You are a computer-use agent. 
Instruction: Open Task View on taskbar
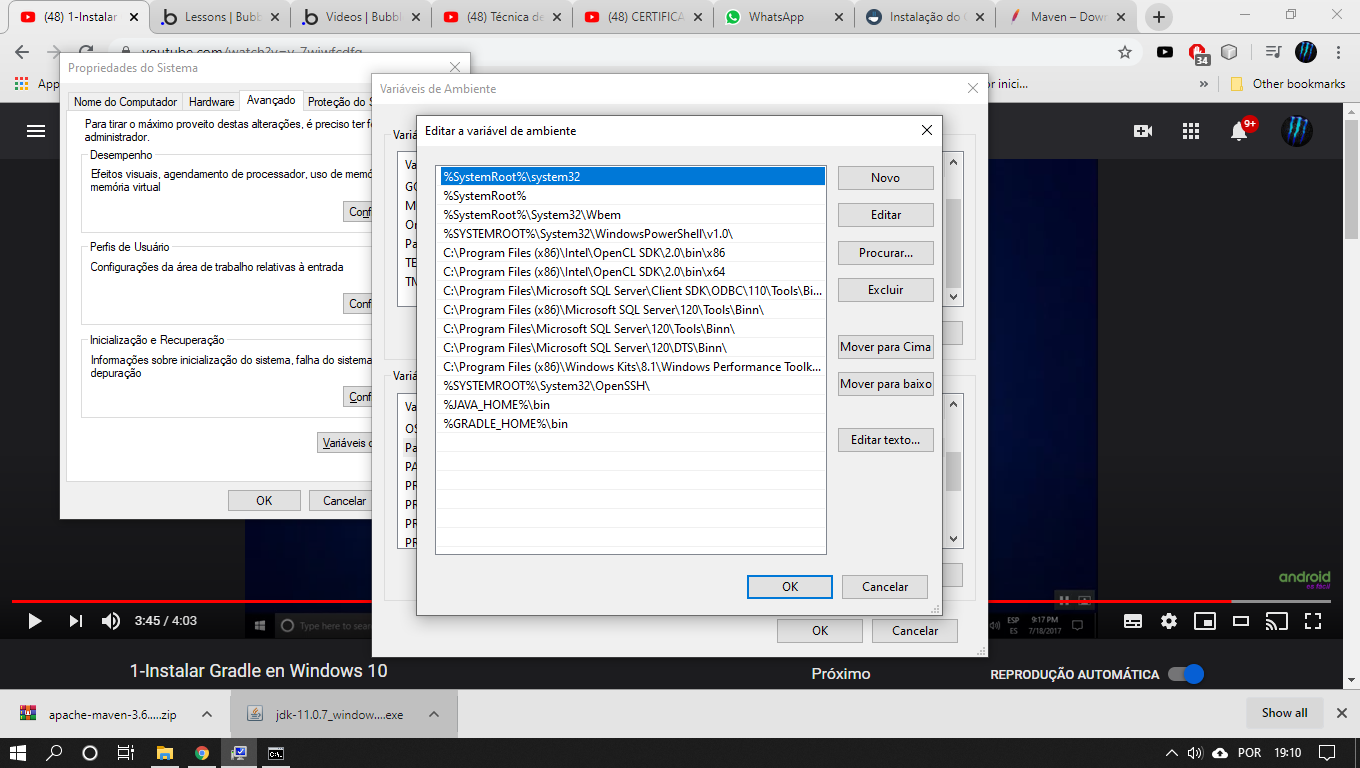[x=126, y=752]
